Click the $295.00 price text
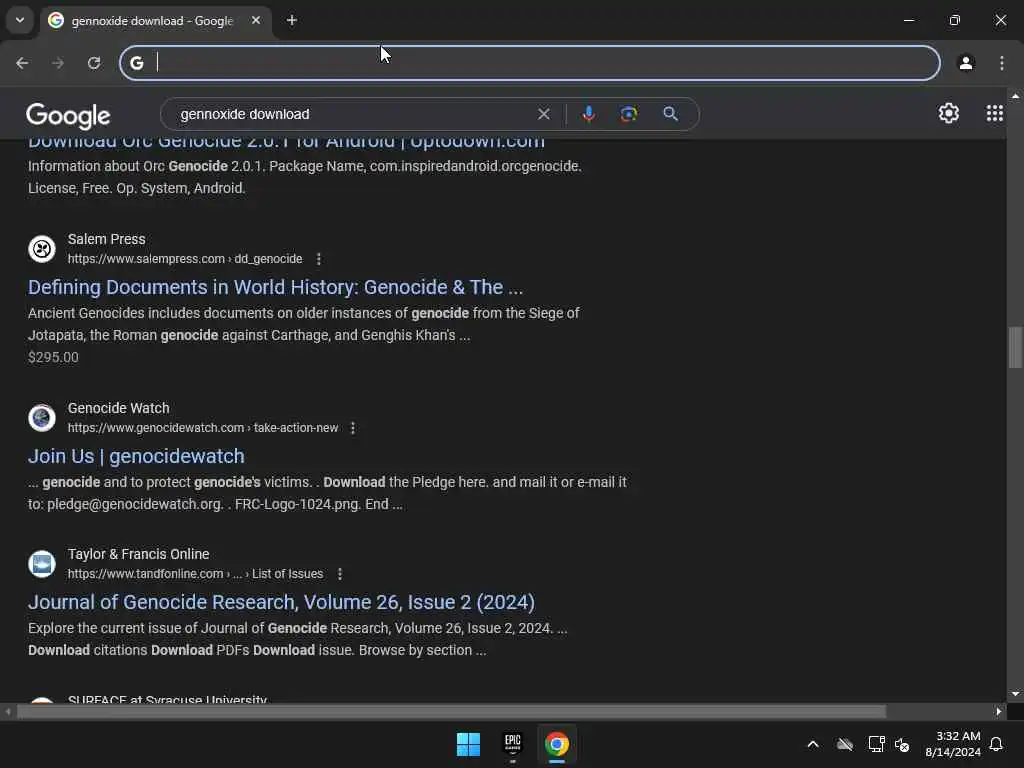The image size is (1024, 768). (53, 357)
